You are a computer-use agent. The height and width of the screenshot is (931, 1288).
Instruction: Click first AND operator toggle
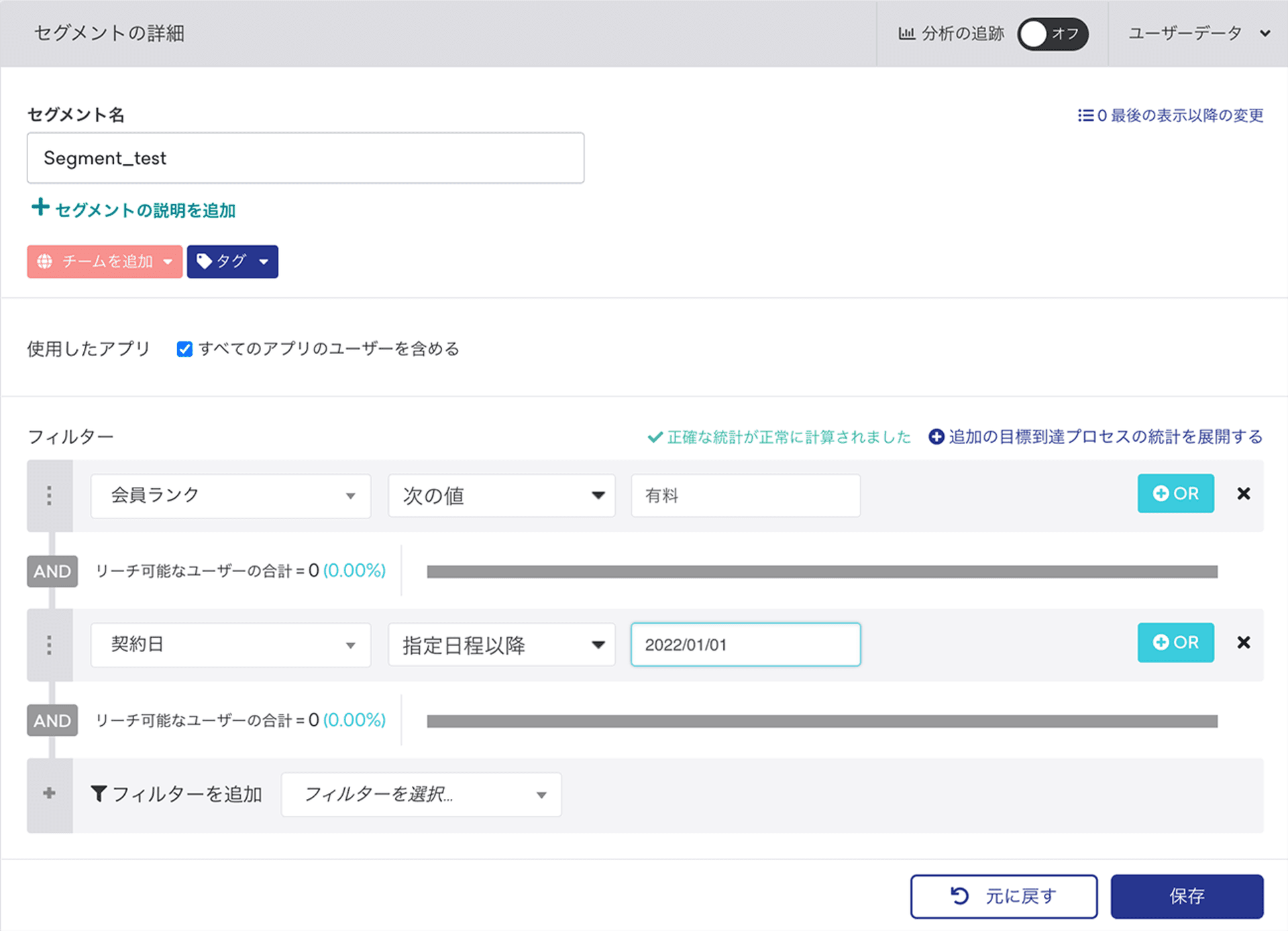(x=52, y=571)
